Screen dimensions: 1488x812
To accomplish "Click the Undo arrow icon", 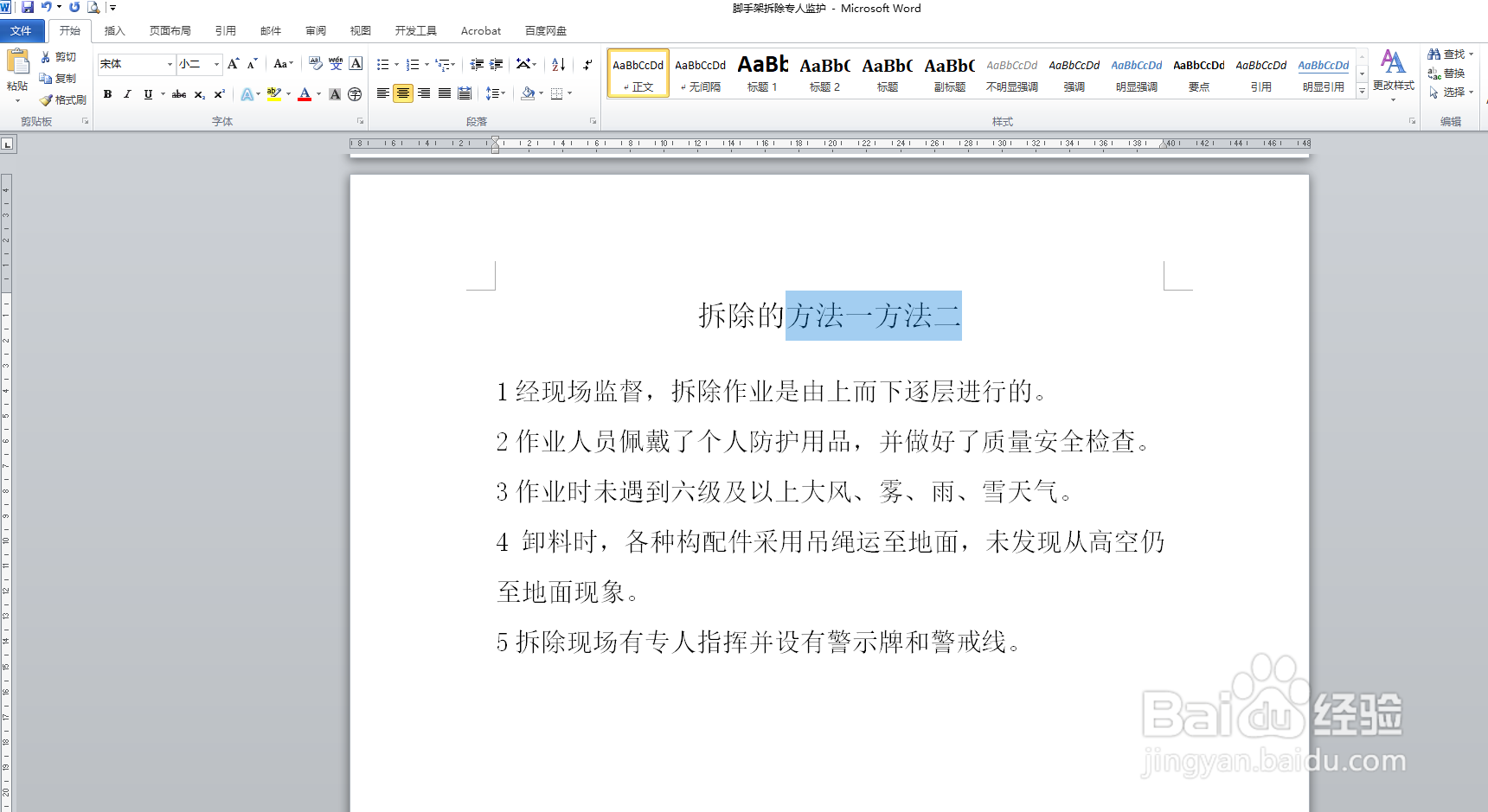I will [x=47, y=7].
